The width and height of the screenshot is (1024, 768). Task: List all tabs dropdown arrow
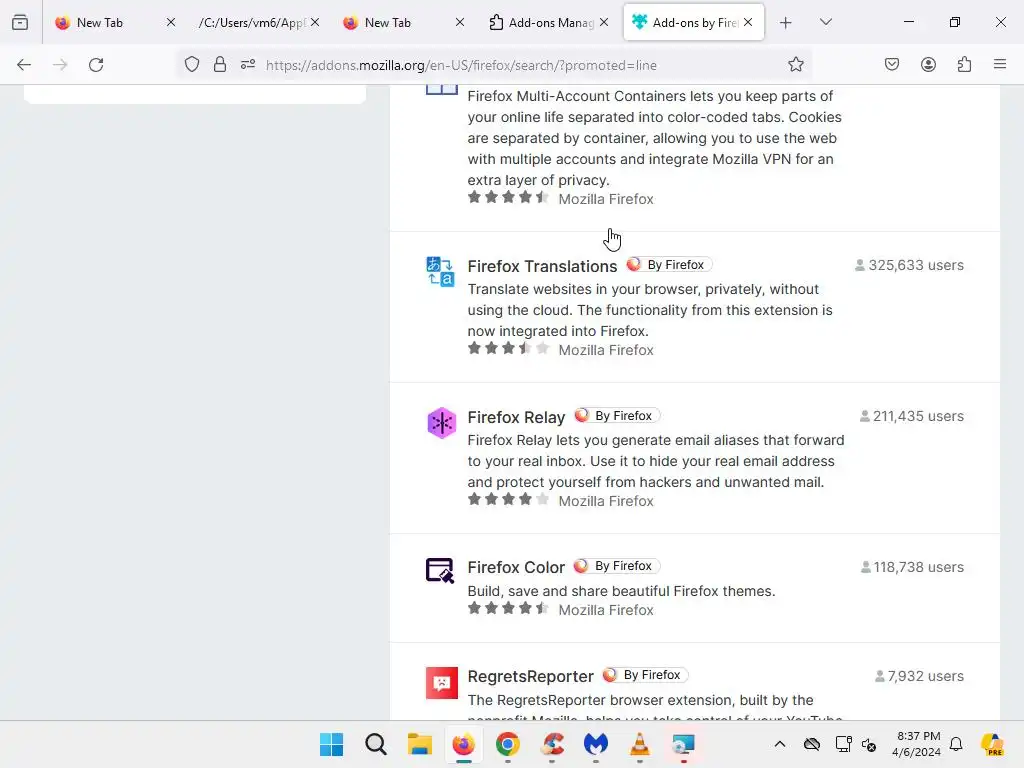click(x=825, y=22)
